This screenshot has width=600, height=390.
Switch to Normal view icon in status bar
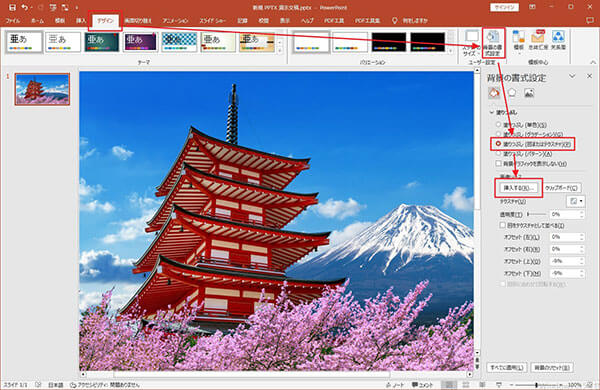click(x=449, y=385)
